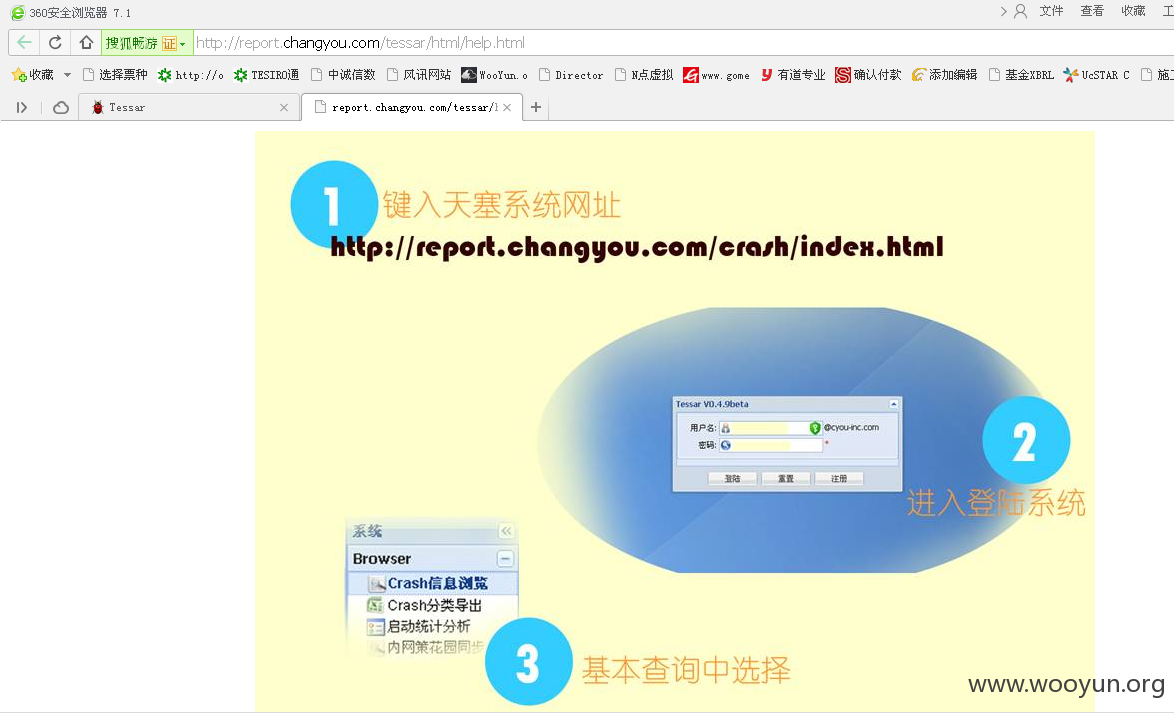Click the cloud sync icon in tab bar
This screenshot has height=713, width=1174.
tap(61, 107)
